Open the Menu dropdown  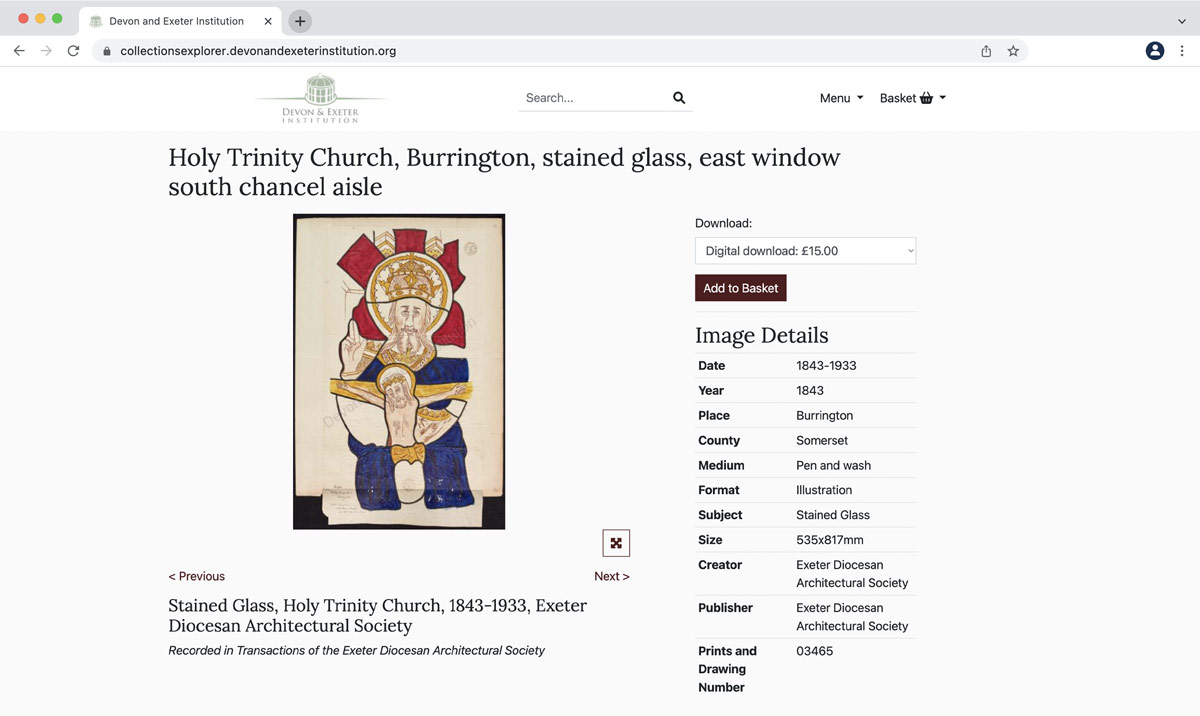point(841,98)
